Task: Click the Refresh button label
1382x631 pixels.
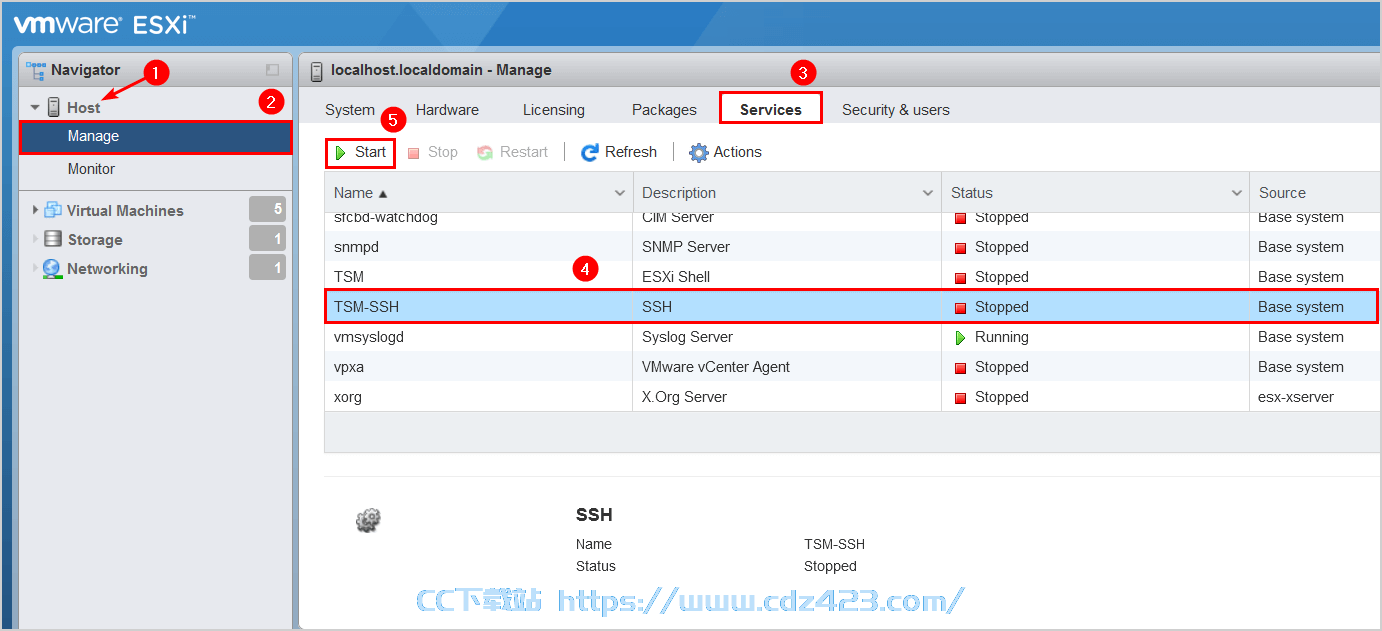Action: [x=631, y=152]
